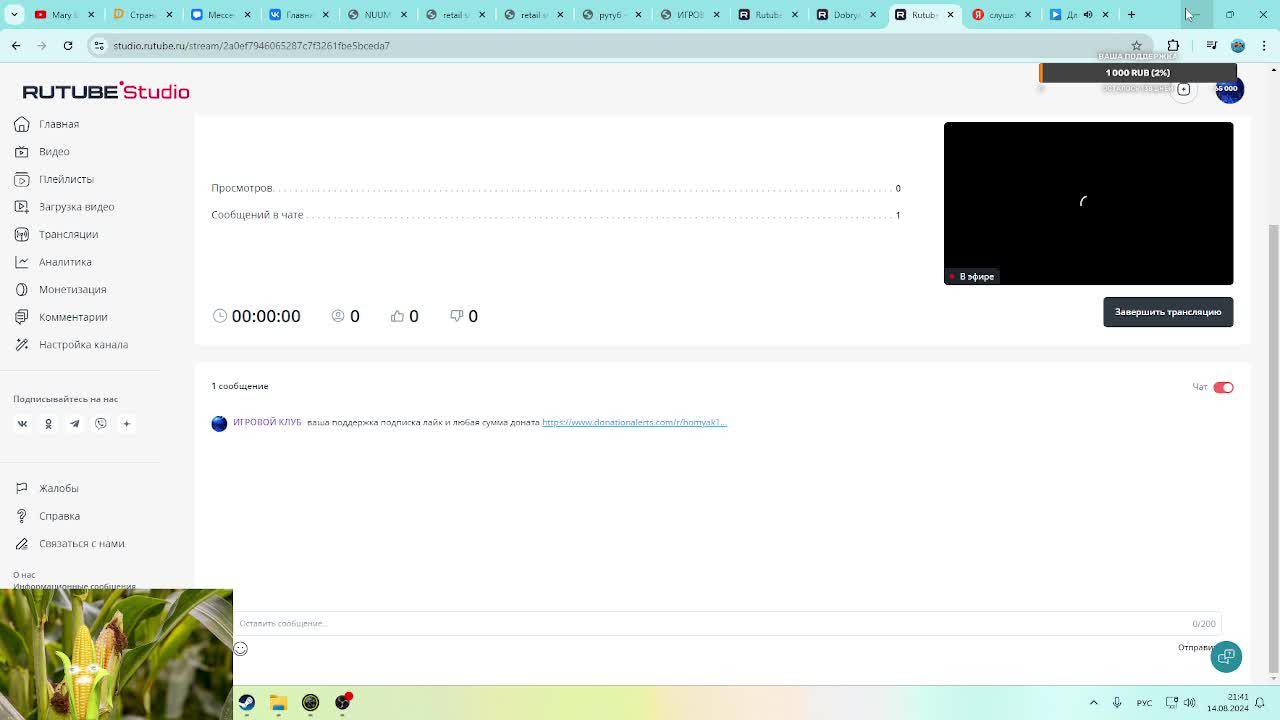The width and height of the screenshot is (1280, 720).
Task: Click the О нас link
Action: coord(24,575)
